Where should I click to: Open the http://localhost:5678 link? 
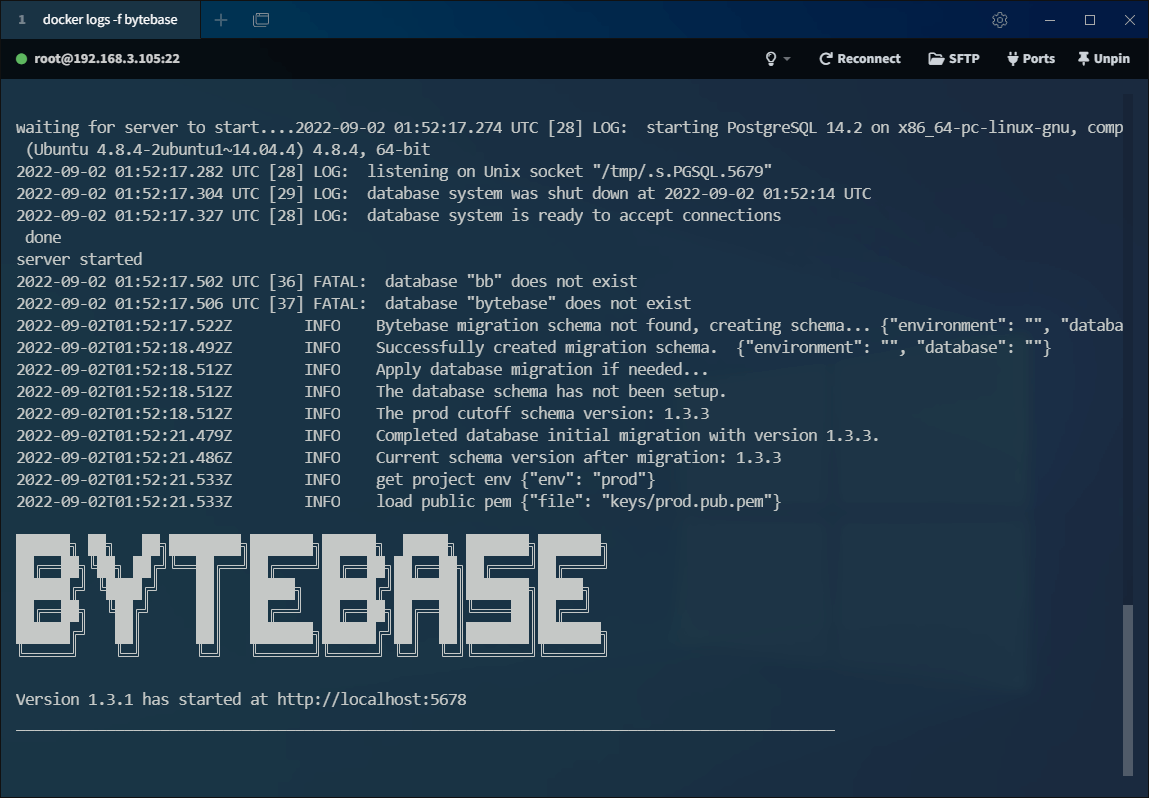click(x=371, y=699)
